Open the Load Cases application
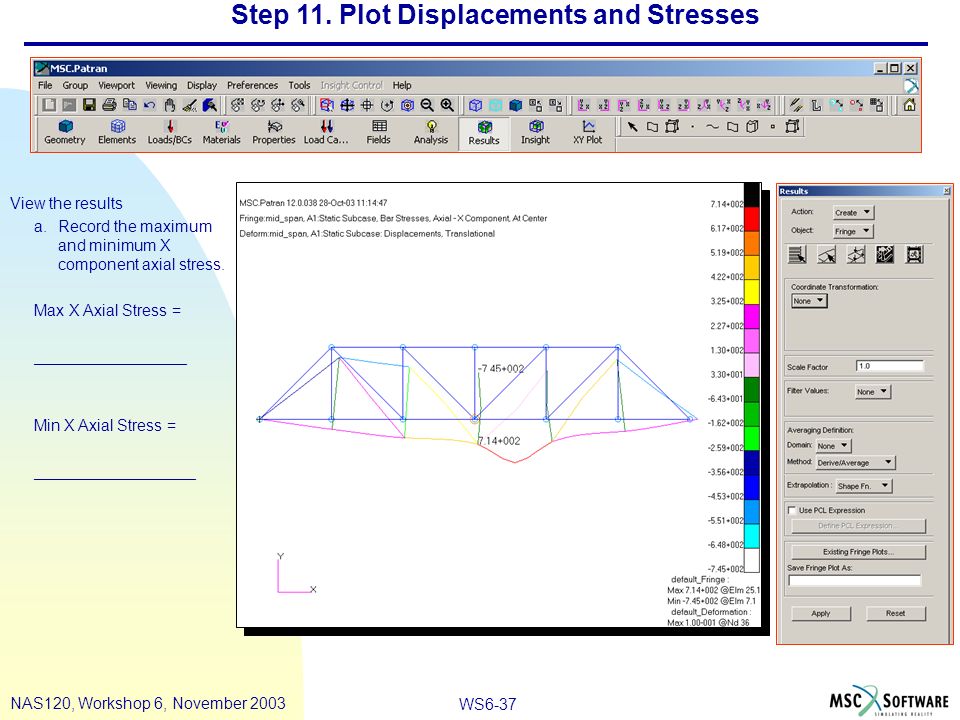The width and height of the screenshot is (960, 720). coord(326,132)
